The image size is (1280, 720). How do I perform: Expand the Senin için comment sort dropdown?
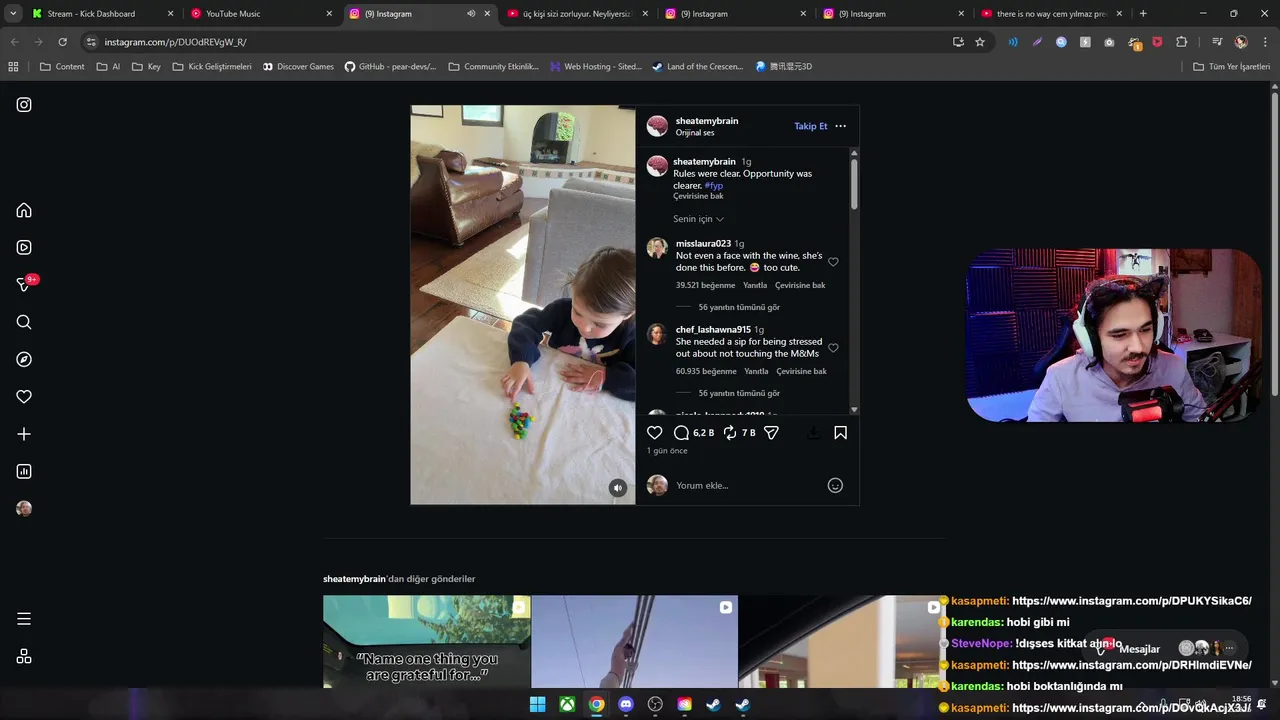[698, 219]
